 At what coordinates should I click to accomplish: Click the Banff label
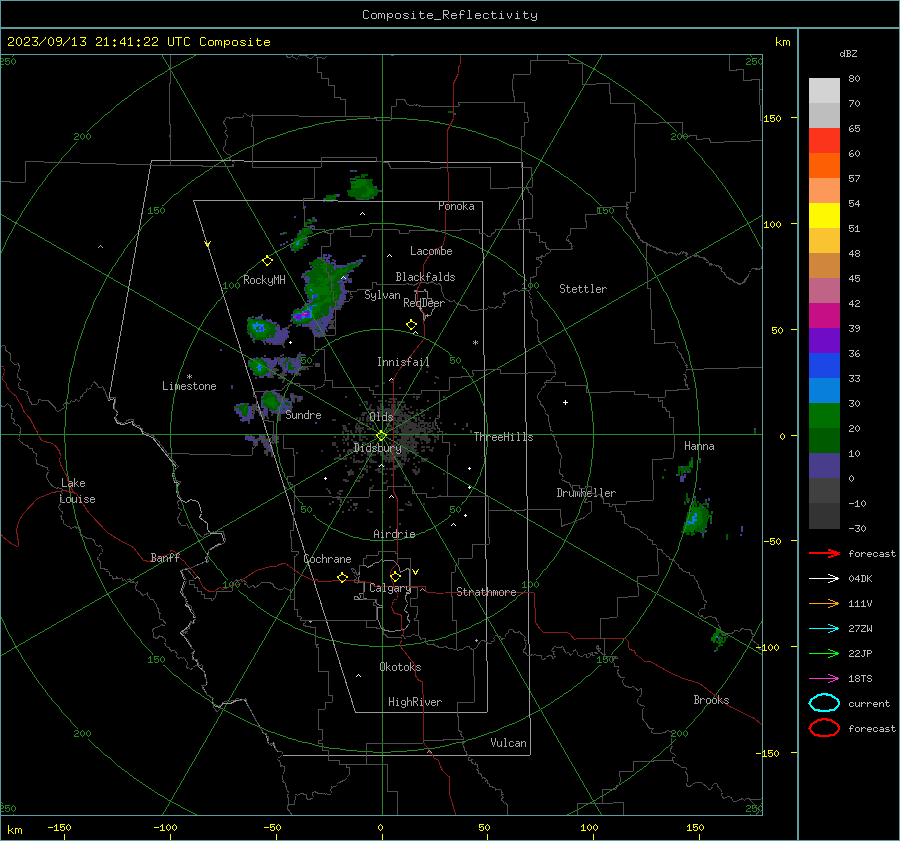pyautogui.click(x=165, y=557)
